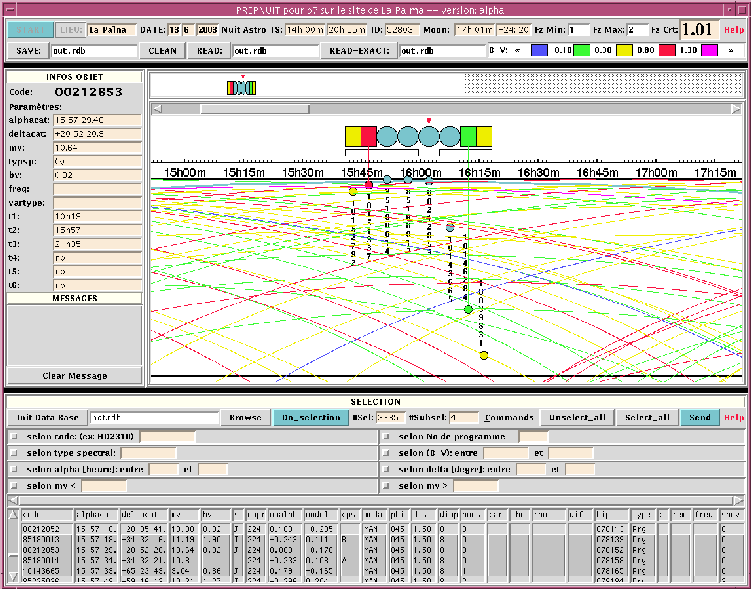Click the red dot marker below 15h45m
Viewport: 751px width, 589px height.
click(369, 185)
